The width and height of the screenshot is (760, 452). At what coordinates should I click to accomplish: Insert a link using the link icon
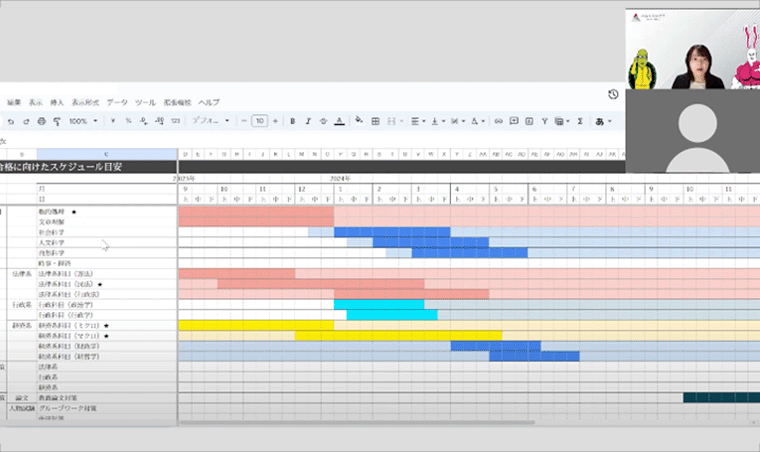498,121
